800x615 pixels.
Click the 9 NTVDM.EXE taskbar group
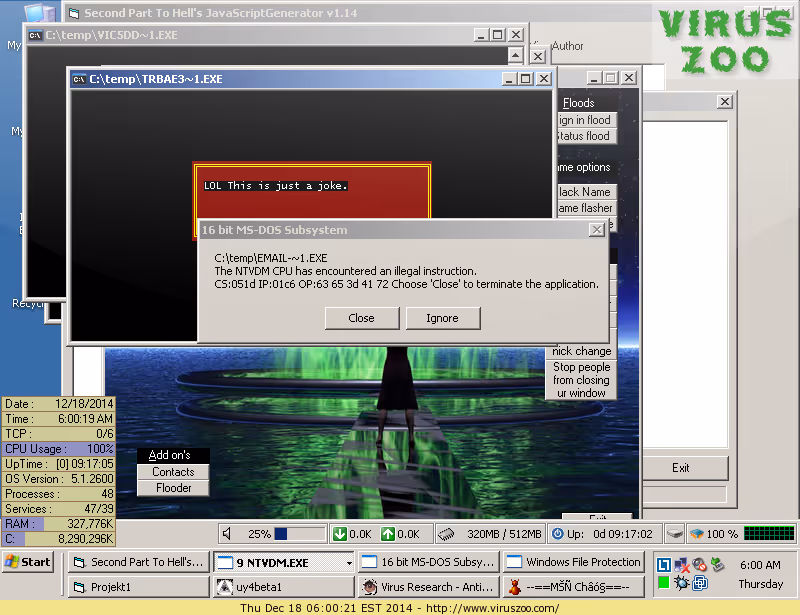point(284,562)
